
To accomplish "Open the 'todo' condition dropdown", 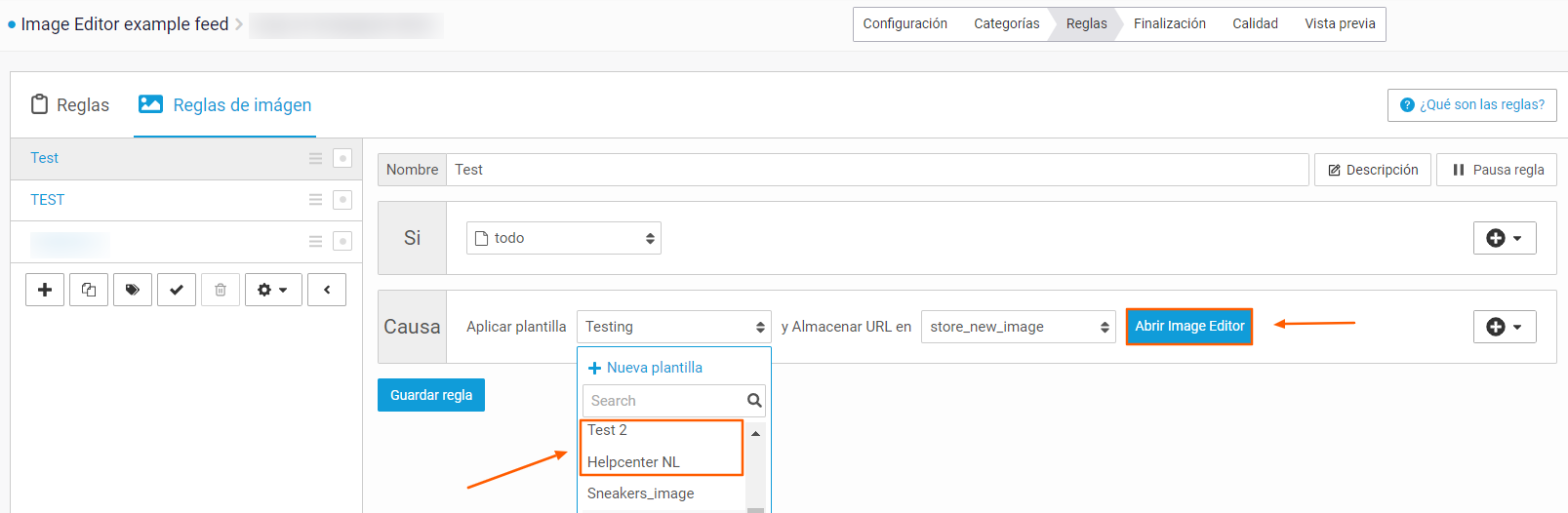I will pos(564,238).
